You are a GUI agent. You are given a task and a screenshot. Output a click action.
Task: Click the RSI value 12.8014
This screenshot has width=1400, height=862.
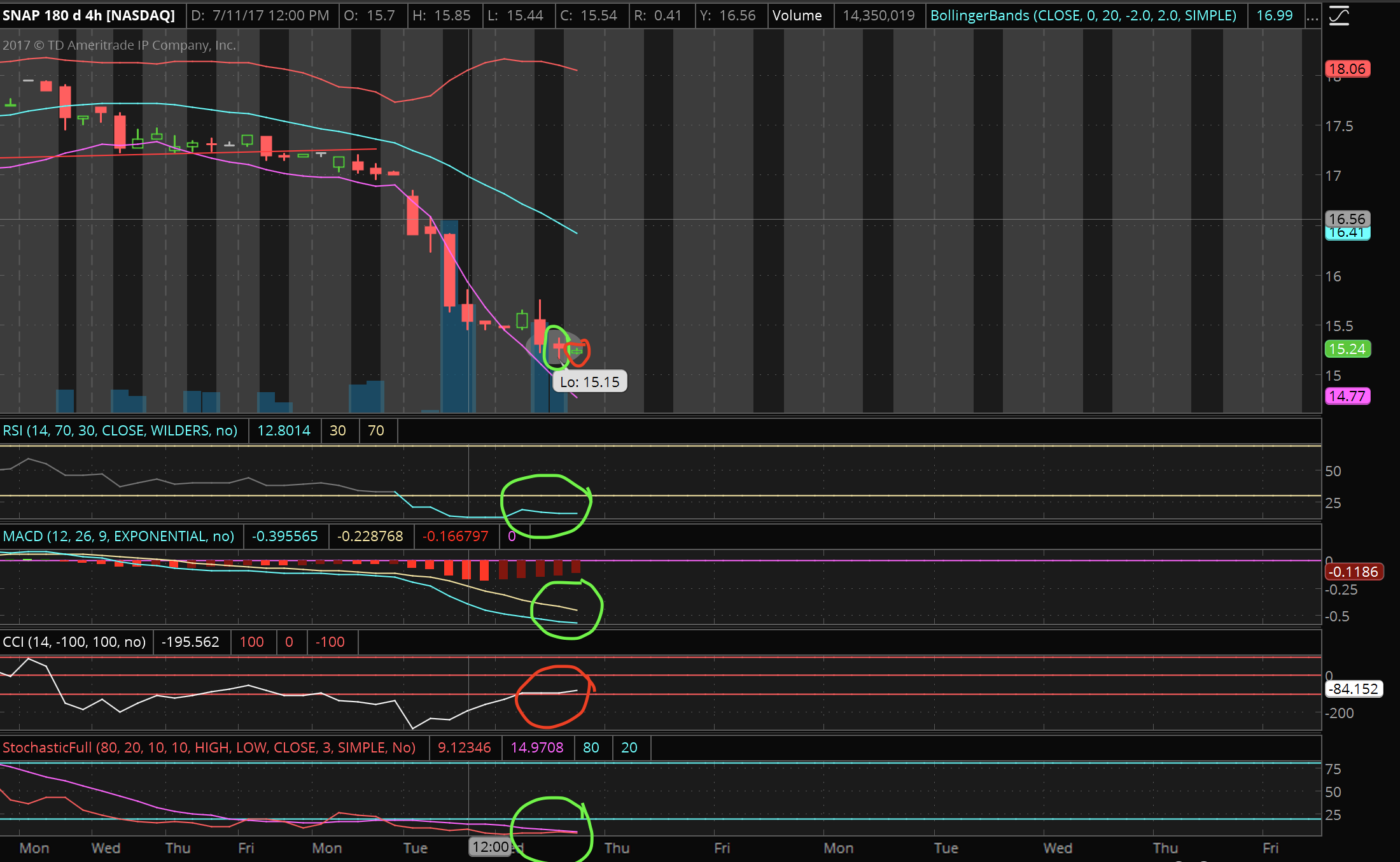284,430
